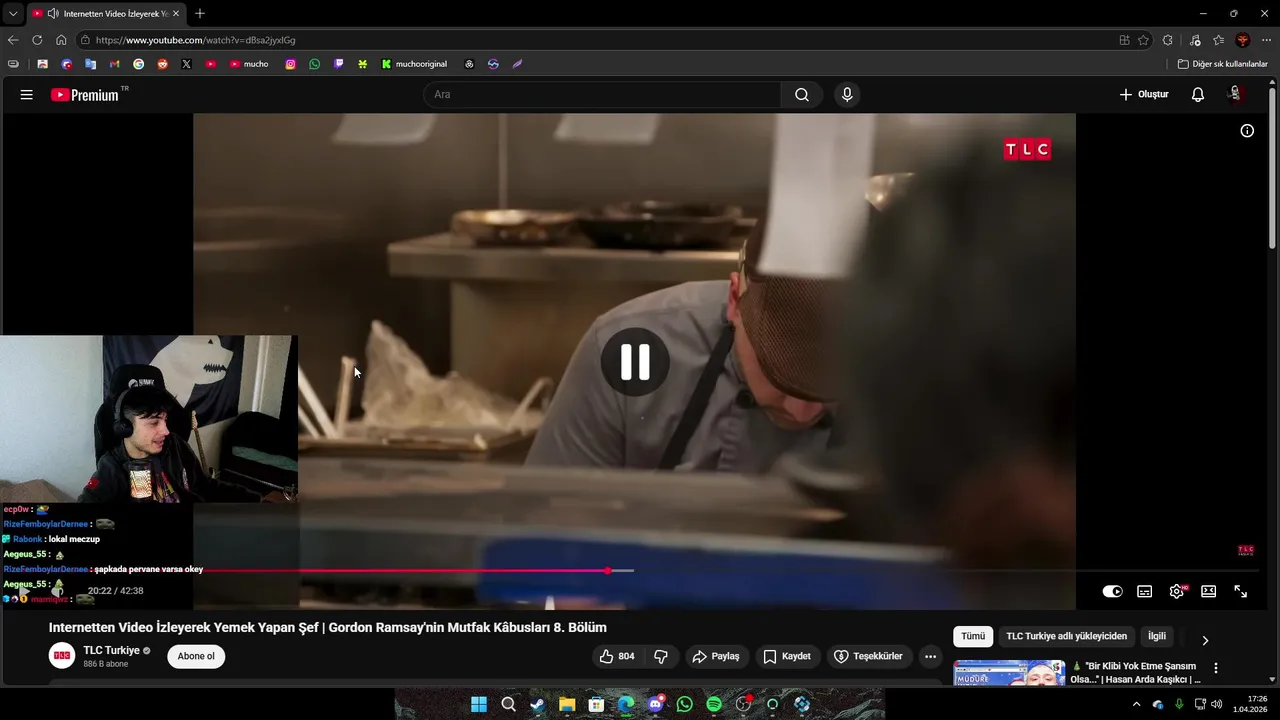1280x720 pixels.
Task: Show hidden system tray icons
Action: tap(1136, 704)
